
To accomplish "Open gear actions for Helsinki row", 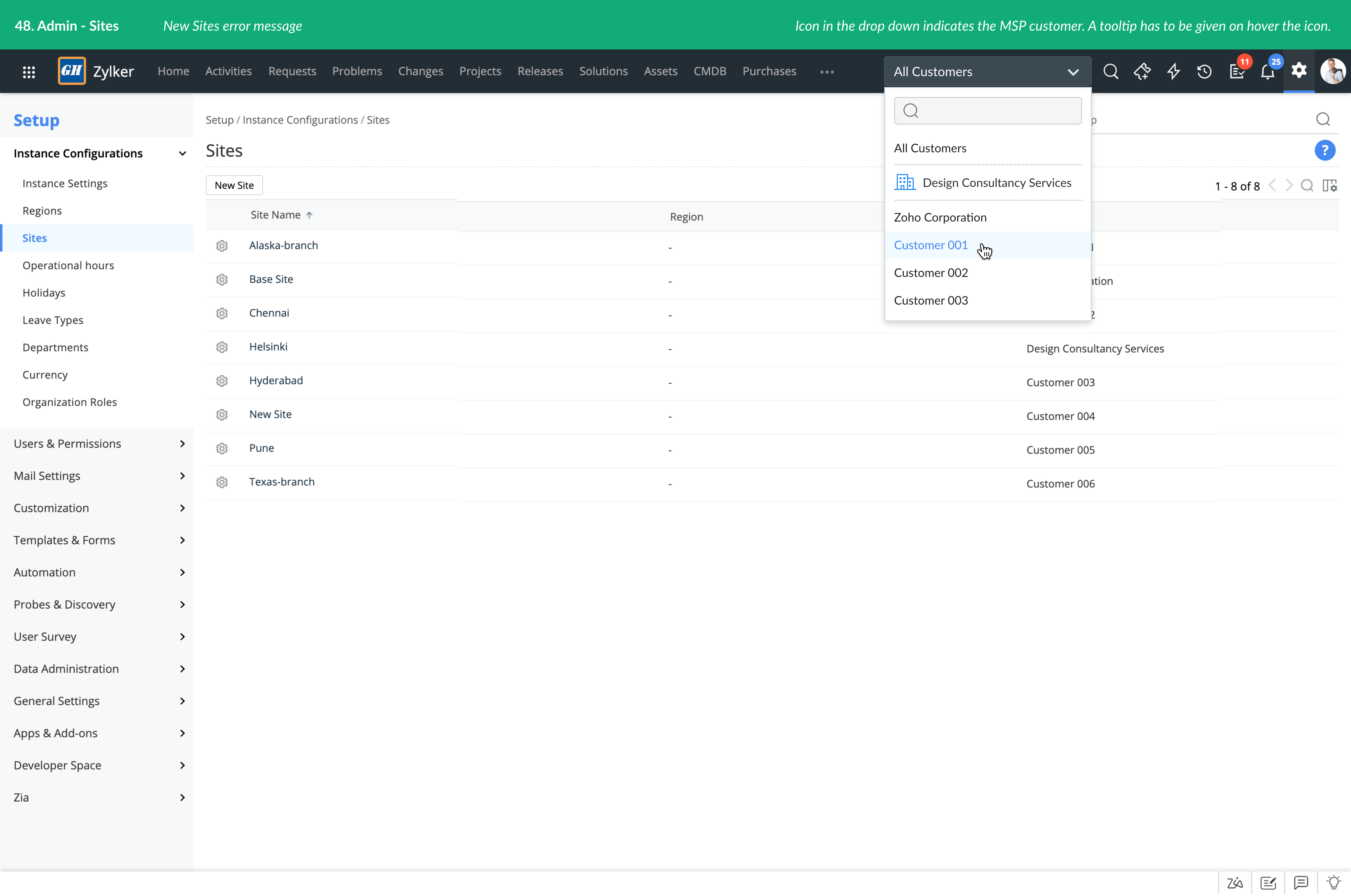I will [222, 347].
